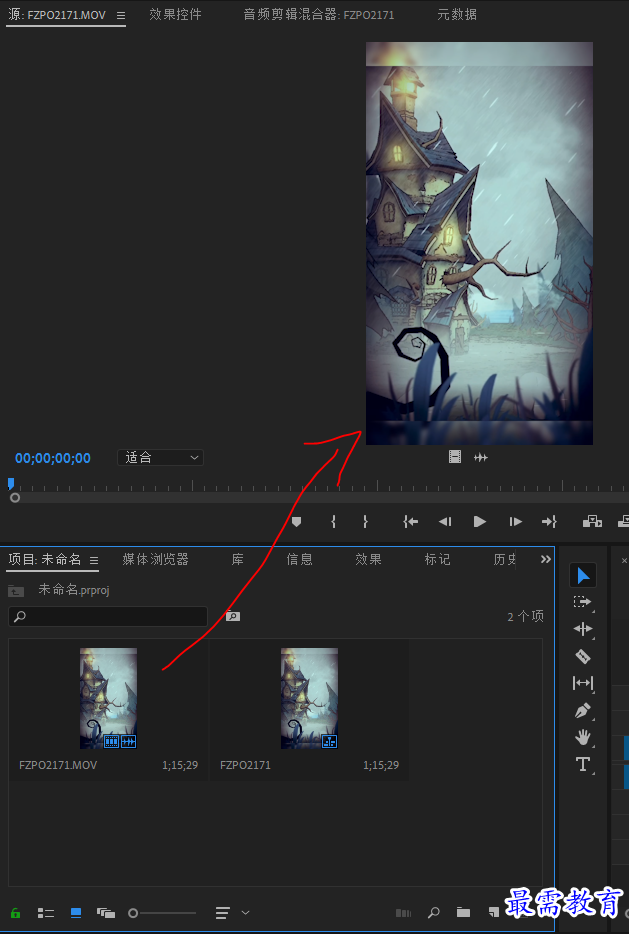Viewport: 629px width, 934px height.
Task: Step forward one frame
Action: (515, 522)
